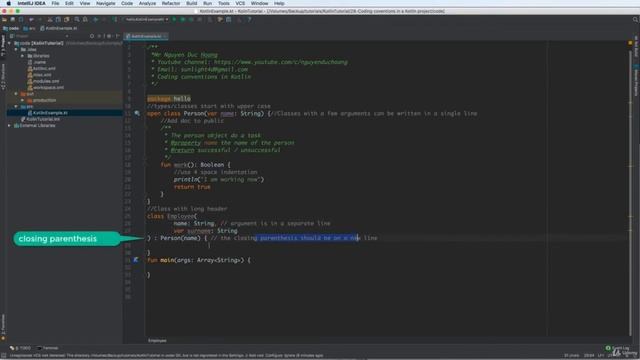Image resolution: width=640 pixels, height=360 pixels.
Task: Collapse the code [KotlinTutorial] root node
Action: click(9, 43)
